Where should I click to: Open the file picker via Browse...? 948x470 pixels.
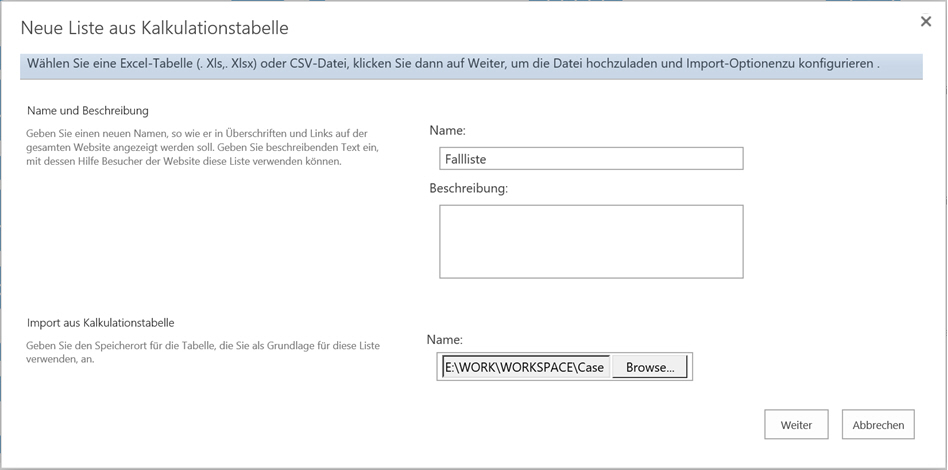(650, 367)
